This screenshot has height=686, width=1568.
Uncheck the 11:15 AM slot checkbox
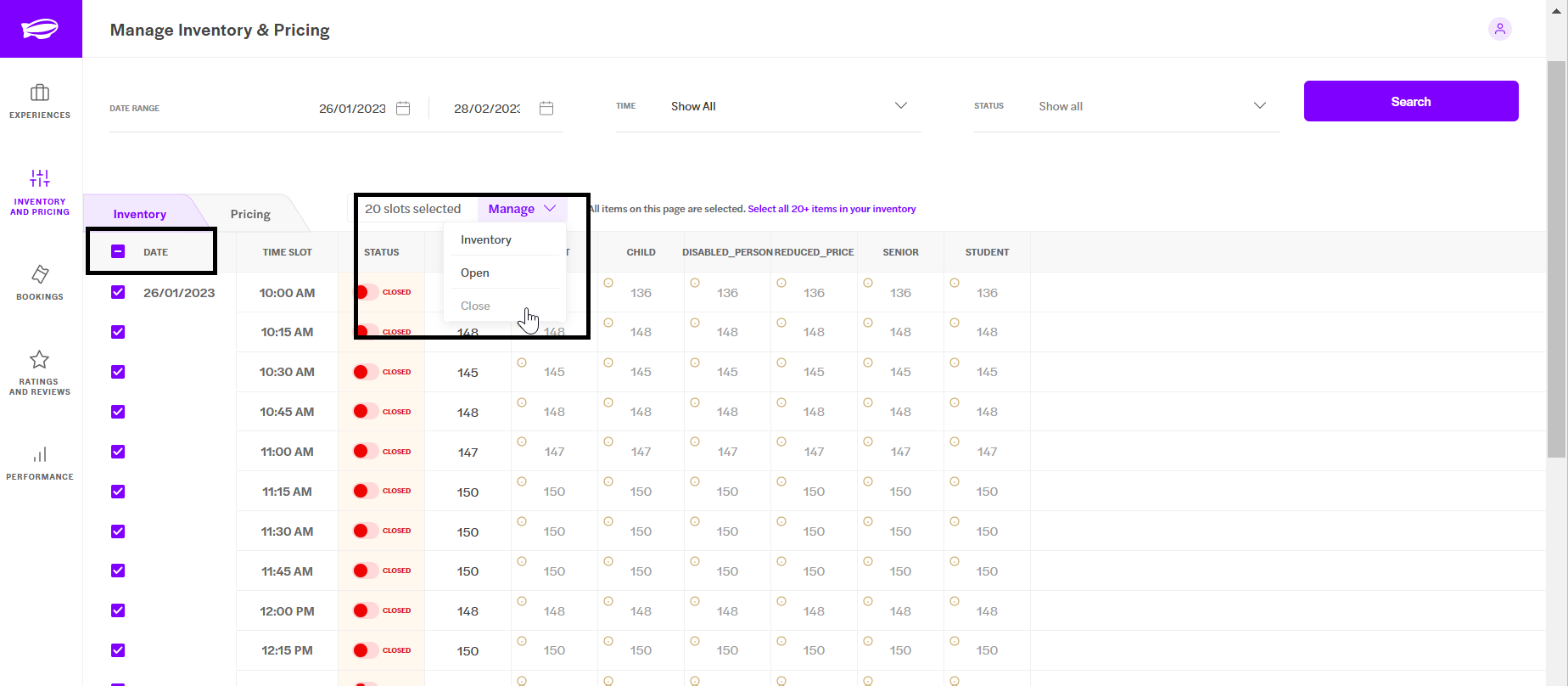118,492
